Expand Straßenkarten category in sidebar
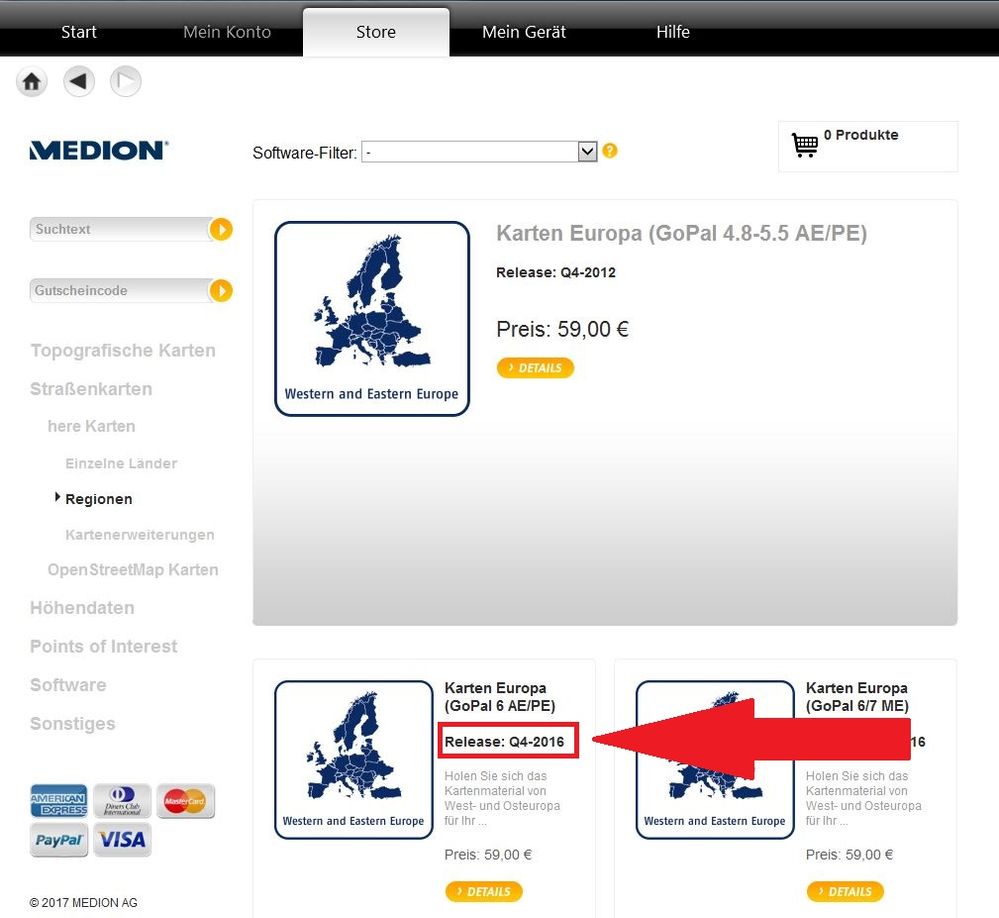Screen dimensions: 999x918 coord(91,389)
